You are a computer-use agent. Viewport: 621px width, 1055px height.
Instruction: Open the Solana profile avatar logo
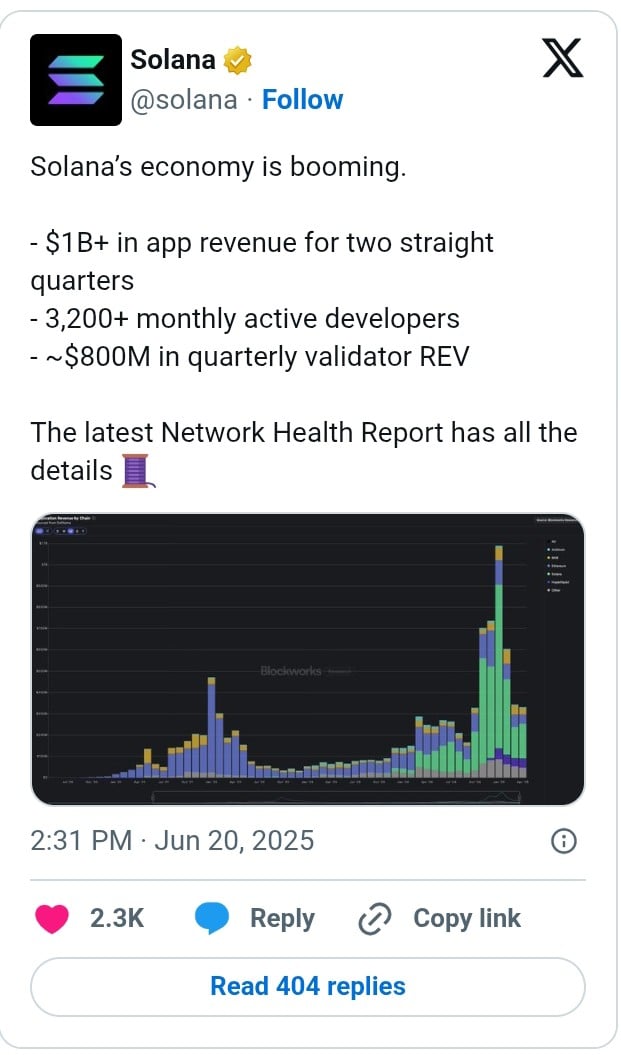[x=75, y=80]
